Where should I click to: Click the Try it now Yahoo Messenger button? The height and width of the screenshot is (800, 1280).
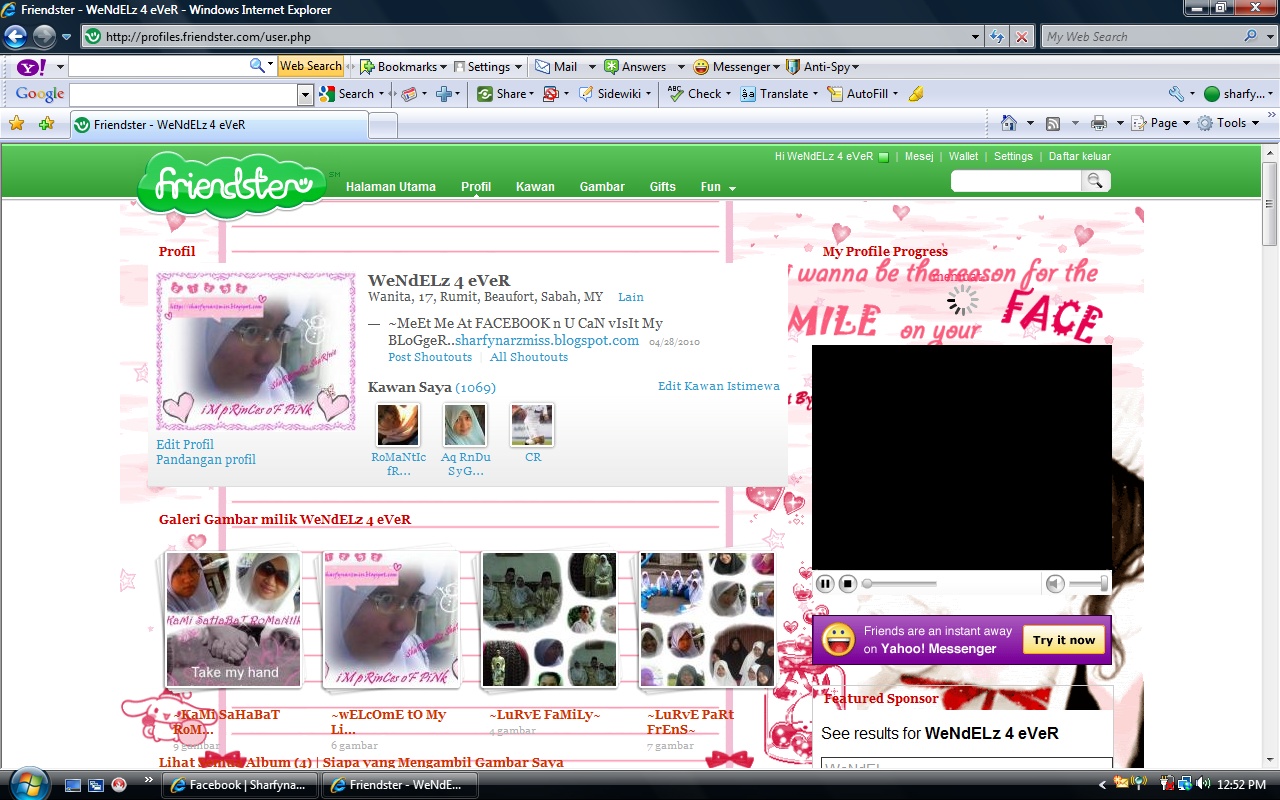pyautogui.click(x=1064, y=640)
